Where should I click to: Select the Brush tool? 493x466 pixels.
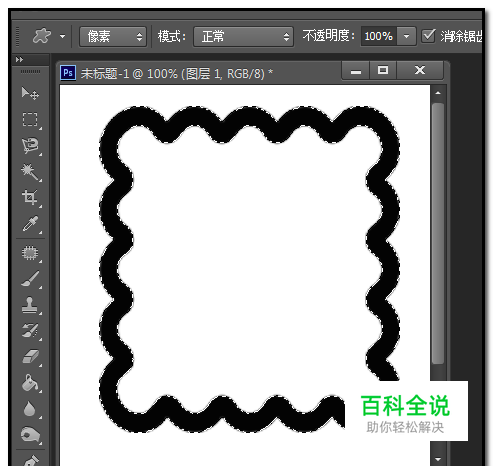coord(30,279)
